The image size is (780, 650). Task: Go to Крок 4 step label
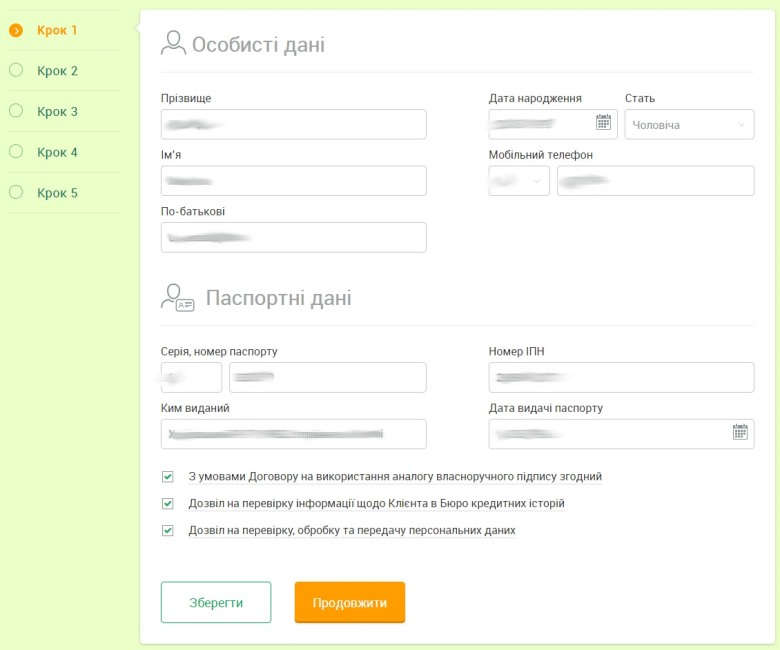(57, 152)
